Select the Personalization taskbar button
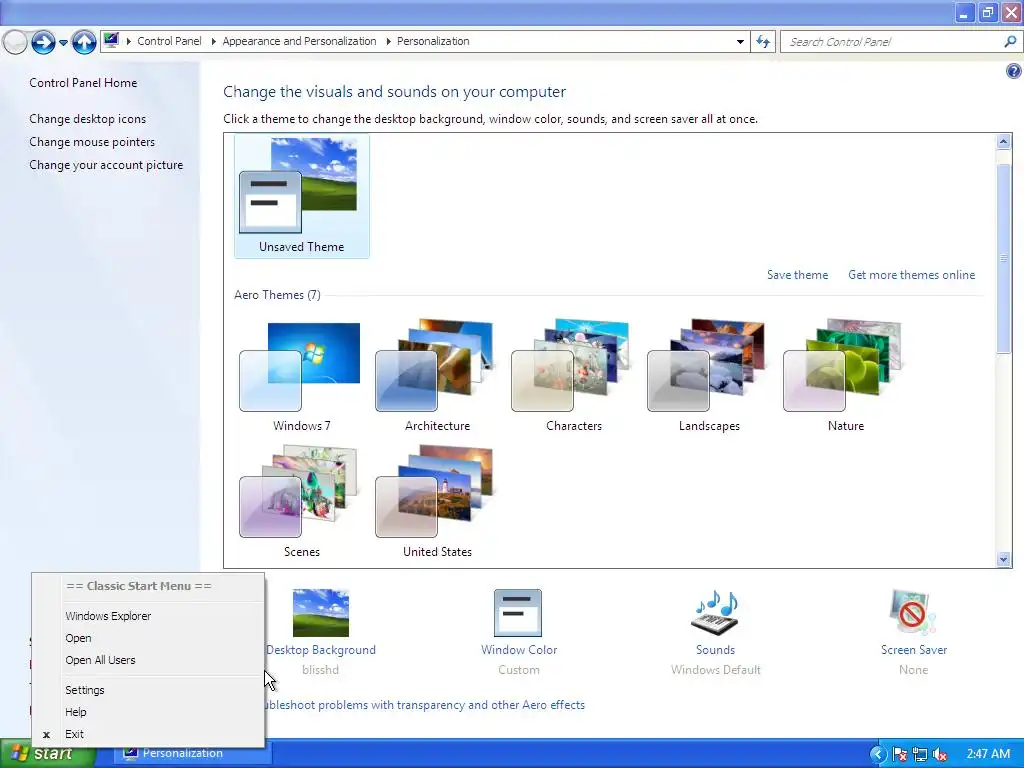This screenshot has width=1024, height=768. coord(194,754)
